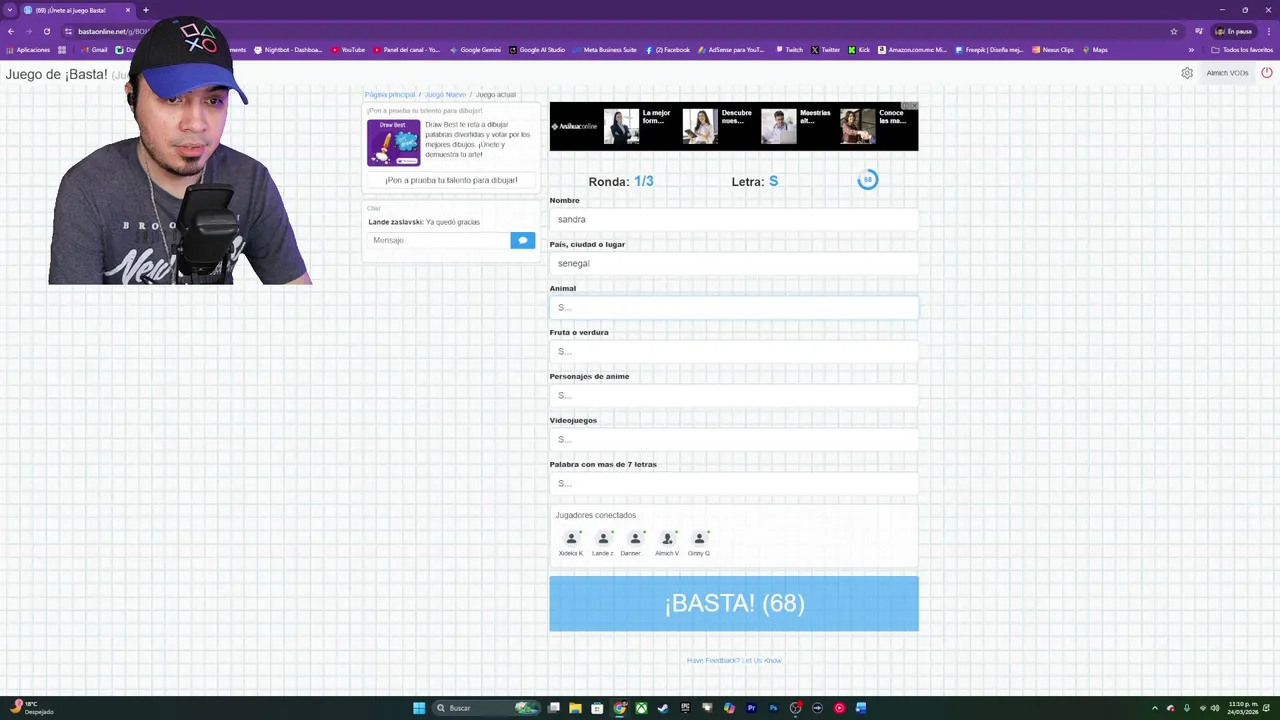
Task: Click Maestrías alt... ad tile
Action: click(x=796, y=126)
